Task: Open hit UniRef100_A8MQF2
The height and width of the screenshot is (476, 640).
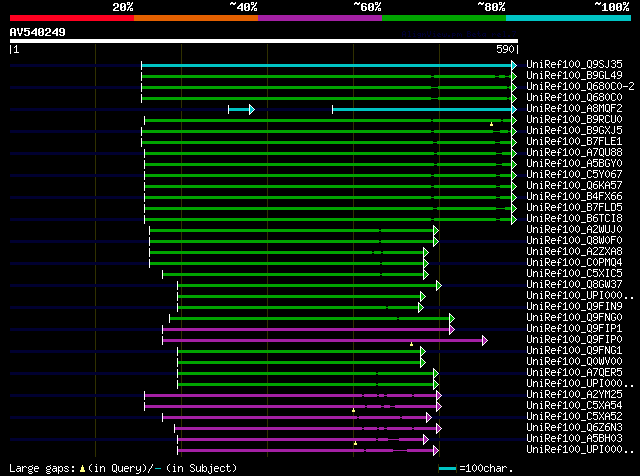Action: point(574,108)
